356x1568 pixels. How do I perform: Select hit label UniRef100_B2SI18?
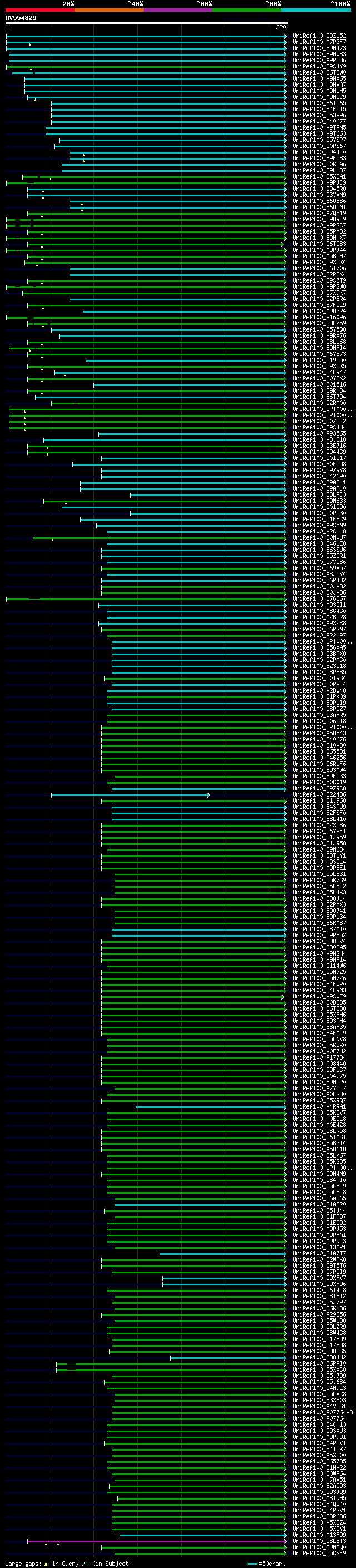(319, 666)
